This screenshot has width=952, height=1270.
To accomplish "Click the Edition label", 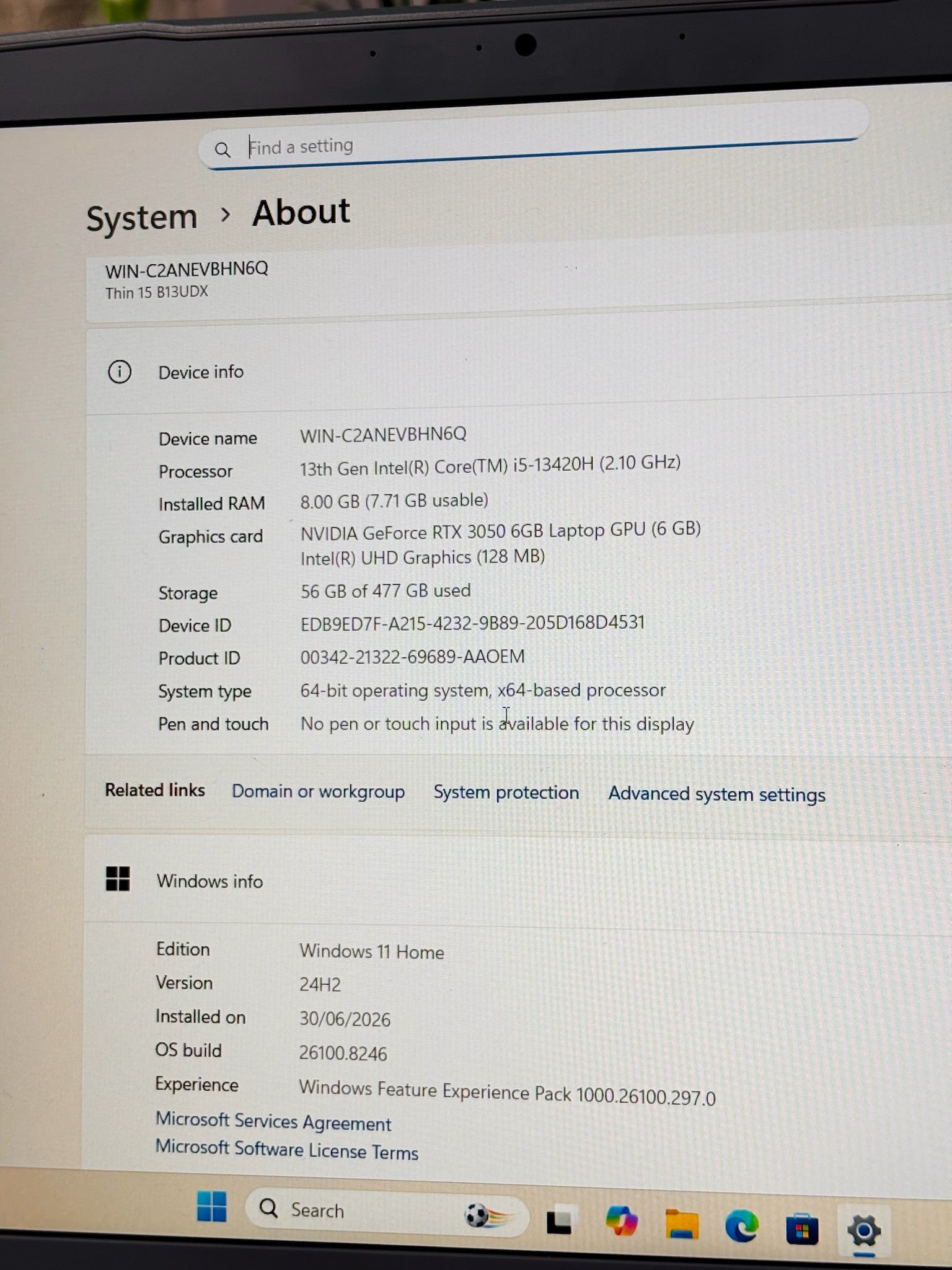I will tap(183, 949).
